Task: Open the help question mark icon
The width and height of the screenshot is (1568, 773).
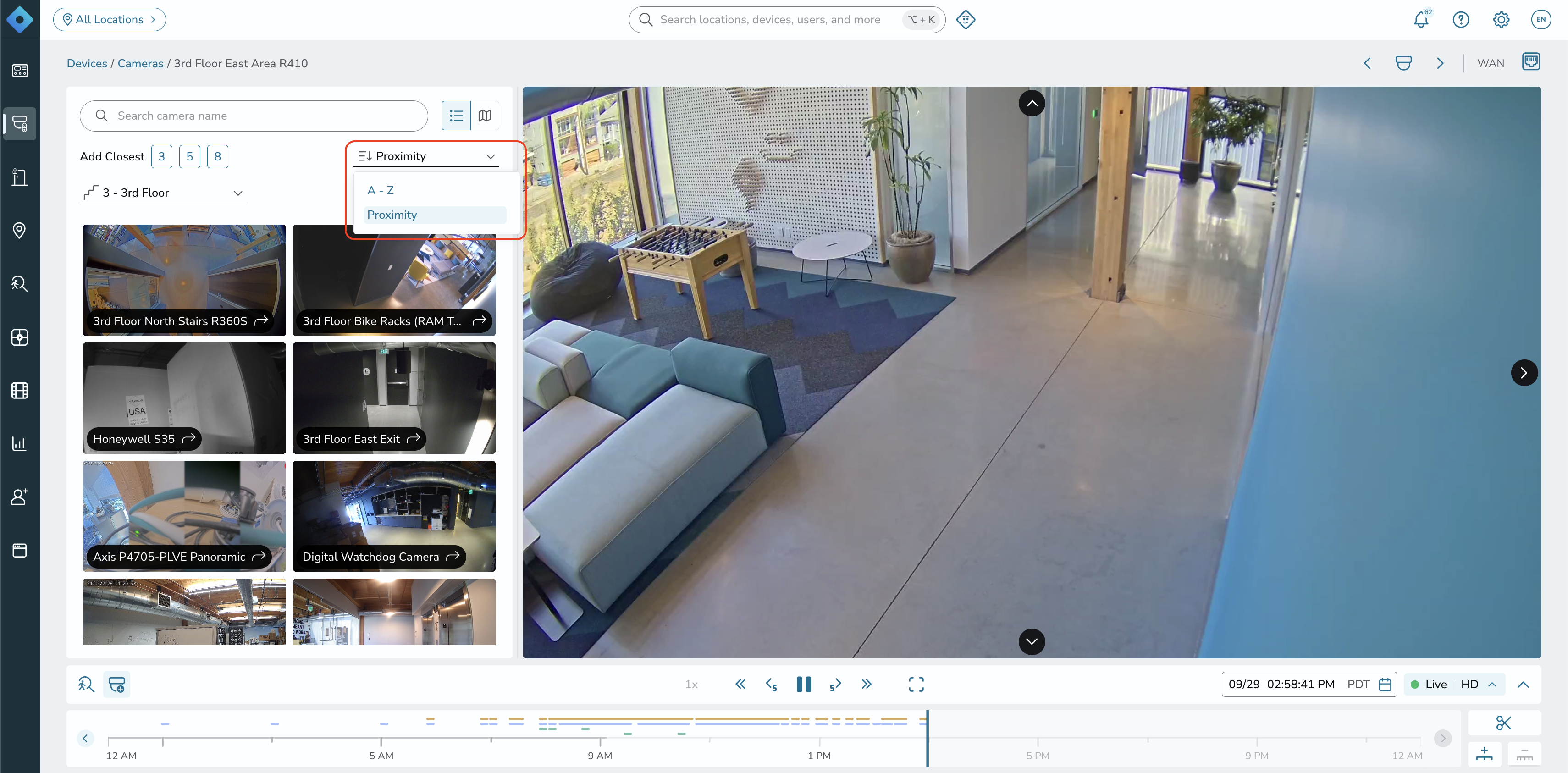Action: pos(1461,19)
